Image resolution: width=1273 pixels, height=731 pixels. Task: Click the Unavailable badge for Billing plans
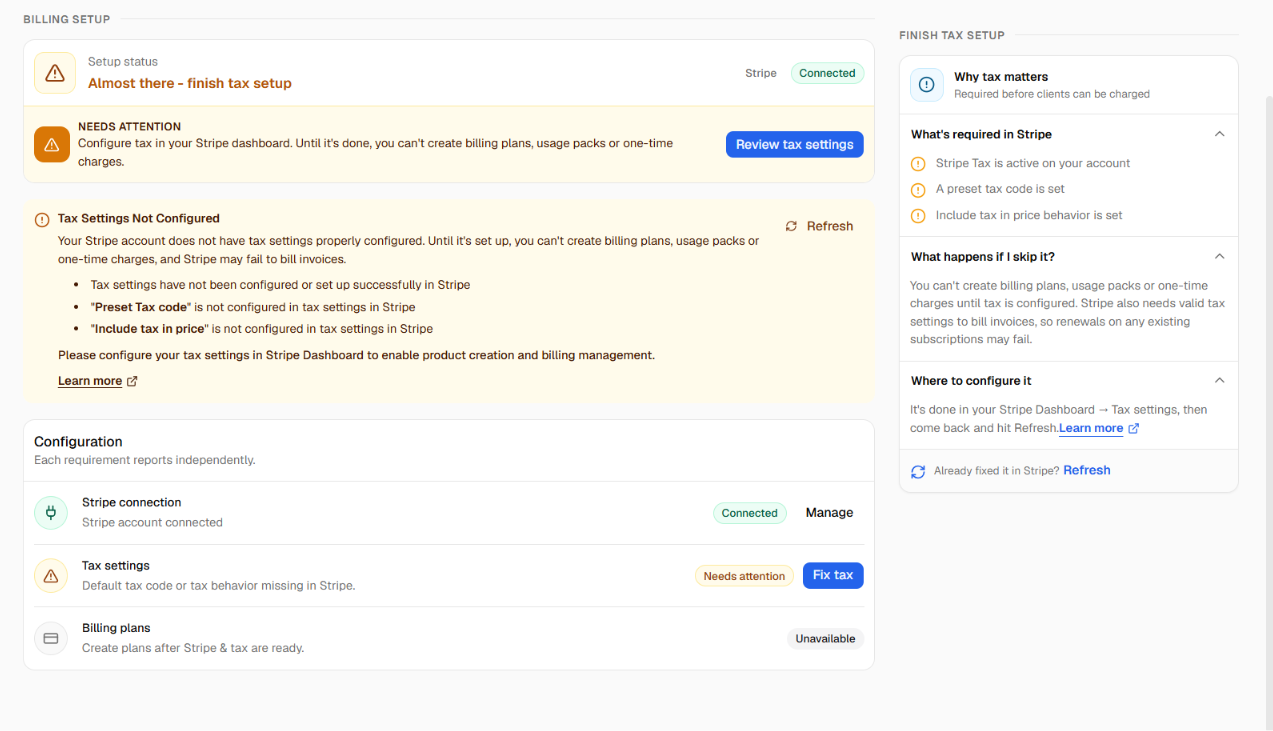coord(825,638)
